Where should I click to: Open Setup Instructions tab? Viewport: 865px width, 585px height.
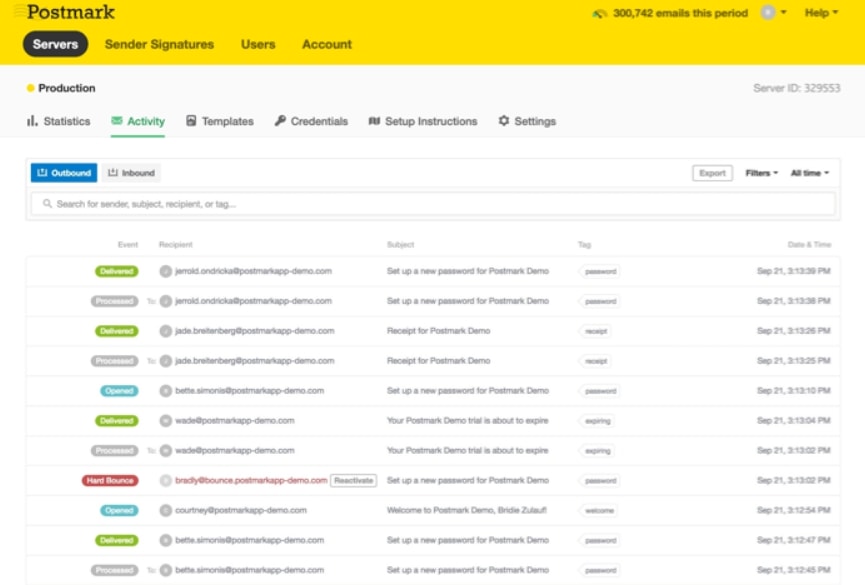point(423,121)
